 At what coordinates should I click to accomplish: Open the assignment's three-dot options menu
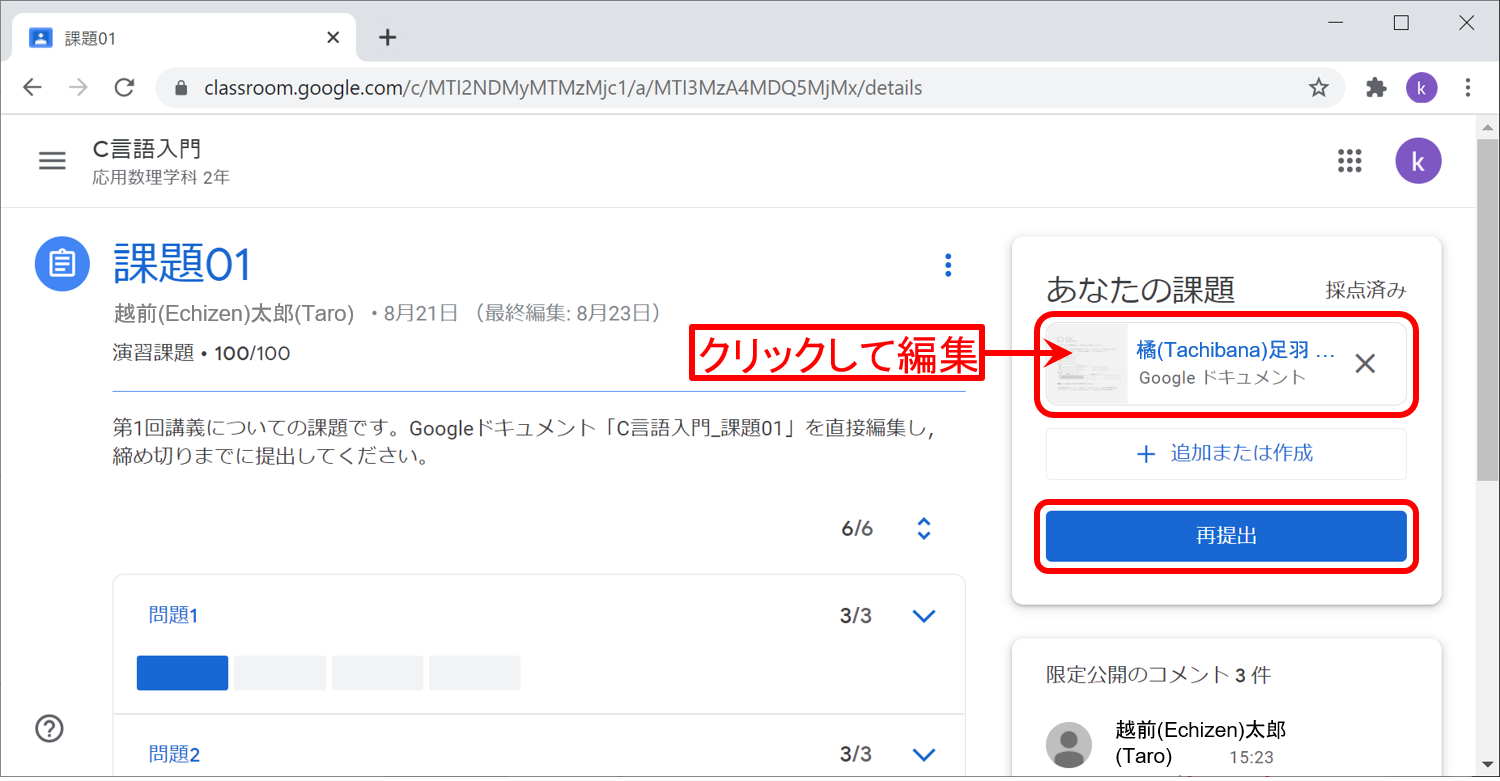[x=948, y=265]
